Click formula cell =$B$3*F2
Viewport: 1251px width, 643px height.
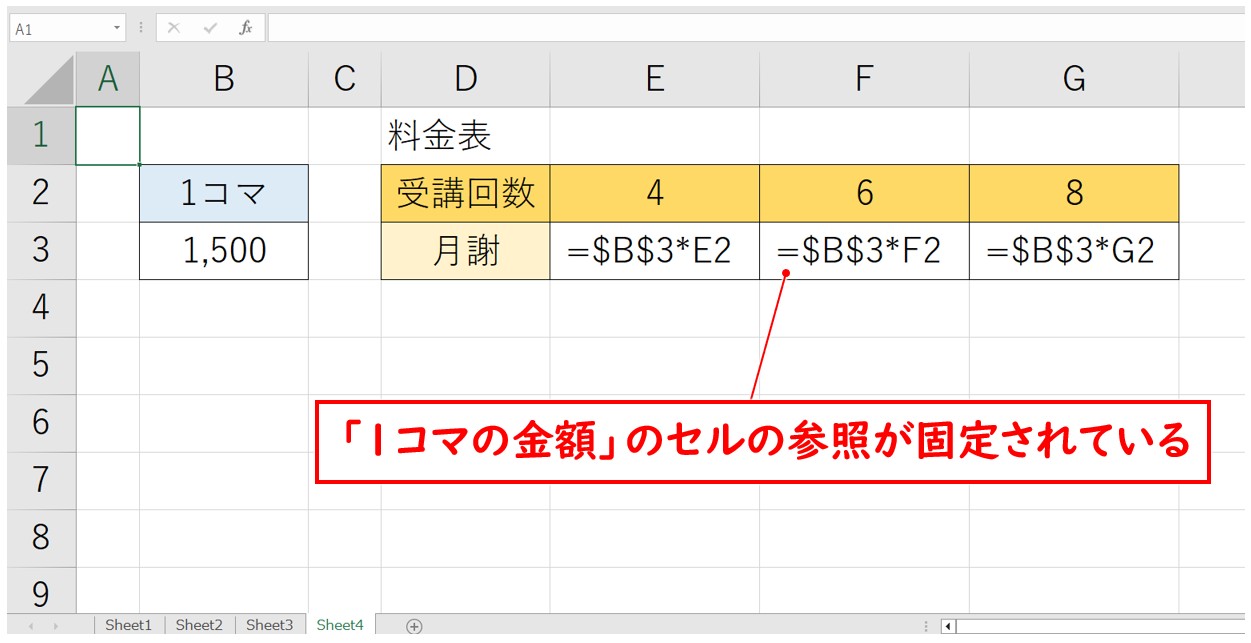(865, 251)
